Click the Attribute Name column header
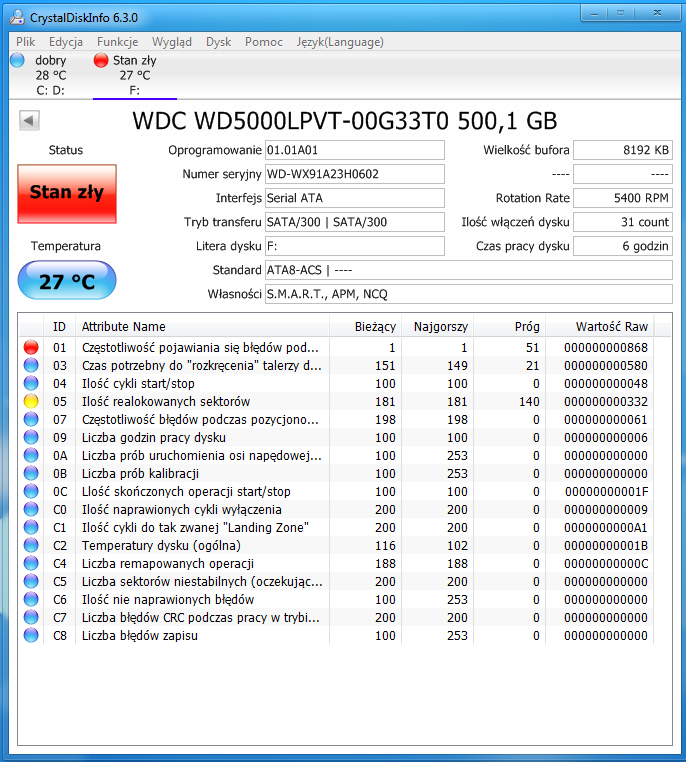Viewport: 686px width, 762px height. pyautogui.click(x=202, y=327)
